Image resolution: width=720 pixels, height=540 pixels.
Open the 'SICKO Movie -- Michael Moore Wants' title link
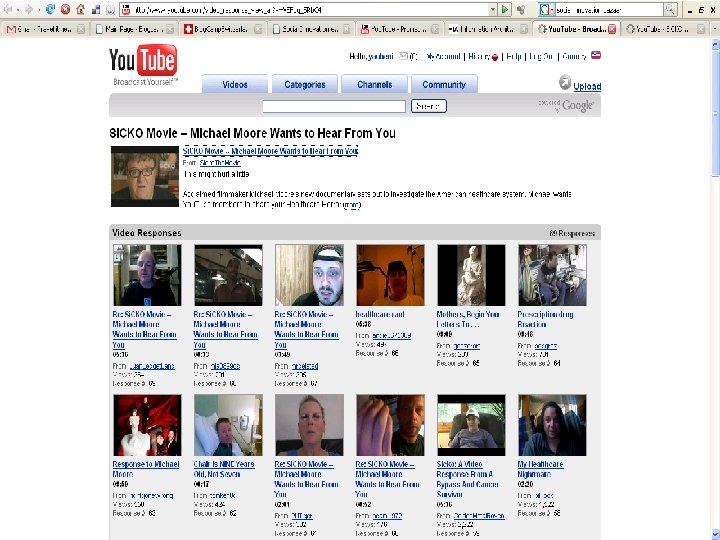270,151
